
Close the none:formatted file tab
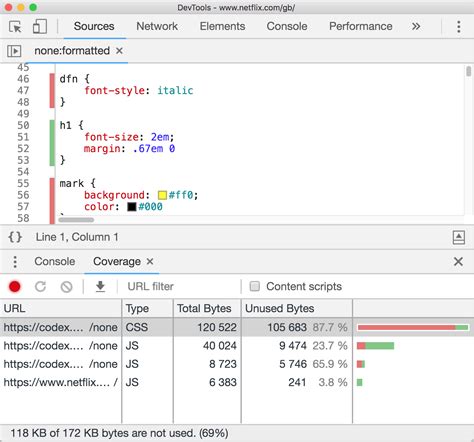[x=119, y=51]
